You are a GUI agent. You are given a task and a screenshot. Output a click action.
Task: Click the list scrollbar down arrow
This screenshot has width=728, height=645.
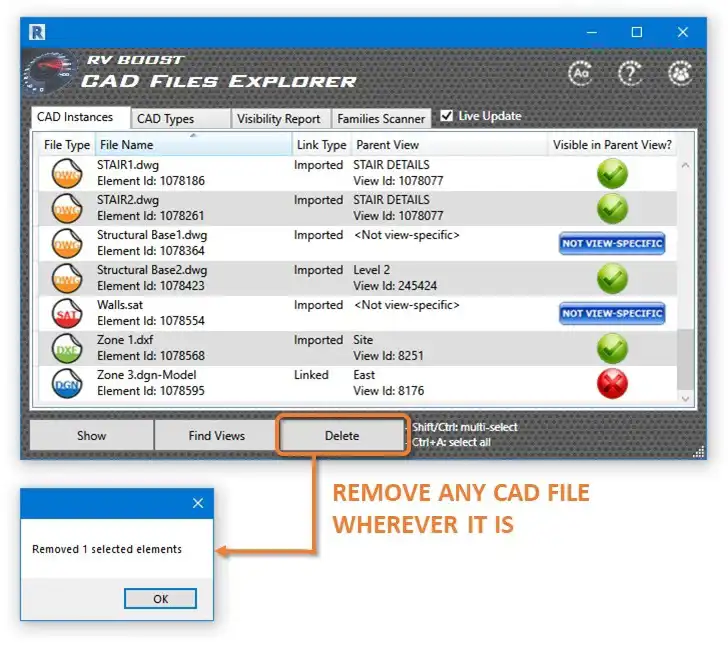click(x=685, y=398)
